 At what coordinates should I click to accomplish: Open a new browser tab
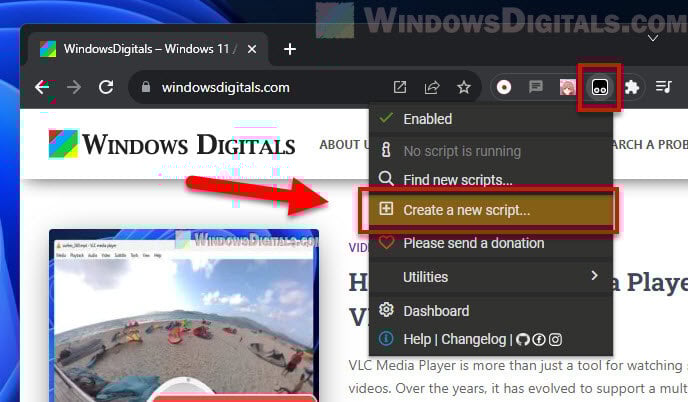pyautogui.click(x=290, y=48)
